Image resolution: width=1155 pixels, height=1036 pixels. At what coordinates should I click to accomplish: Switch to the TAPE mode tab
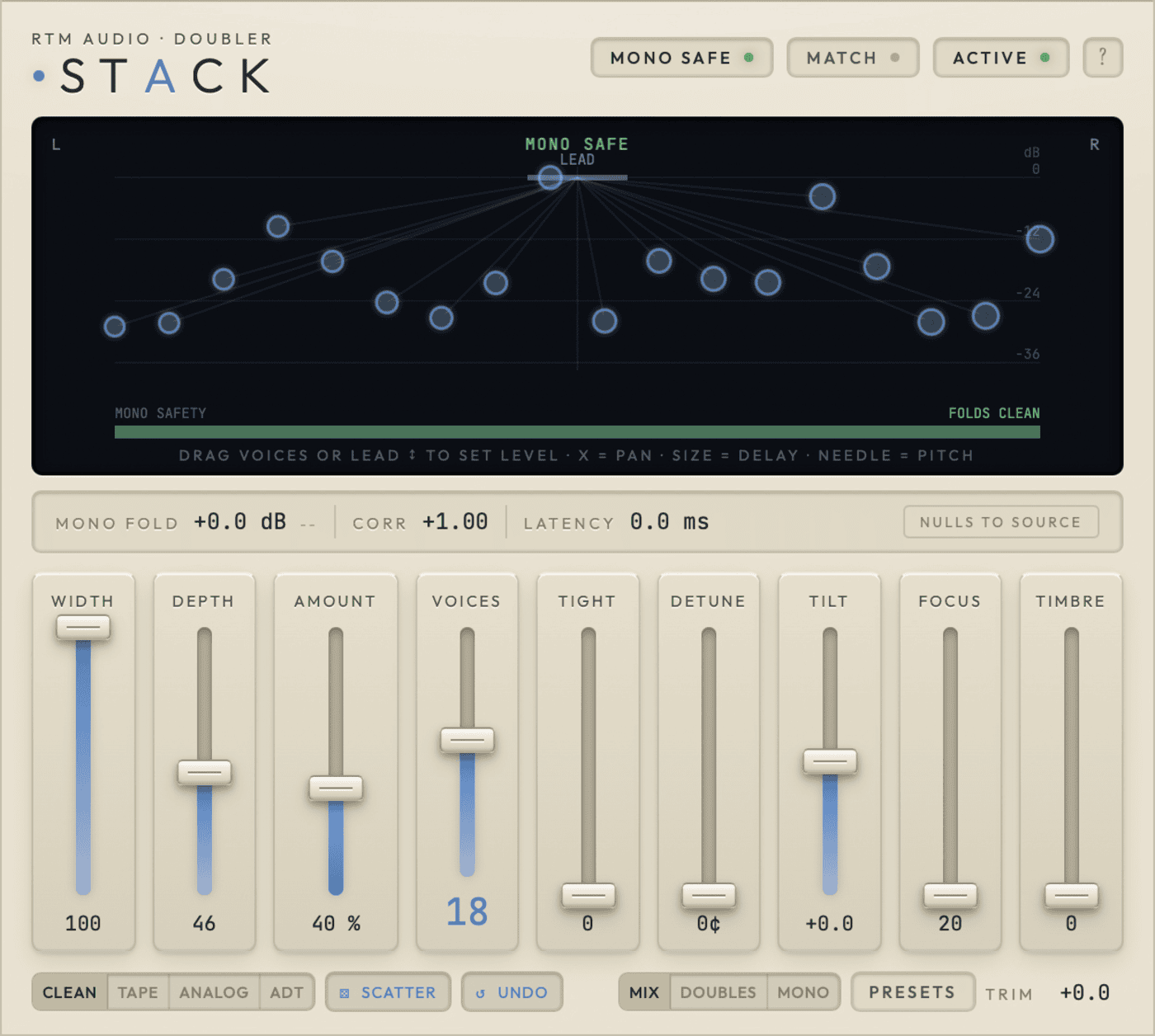pyautogui.click(x=138, y=992)
